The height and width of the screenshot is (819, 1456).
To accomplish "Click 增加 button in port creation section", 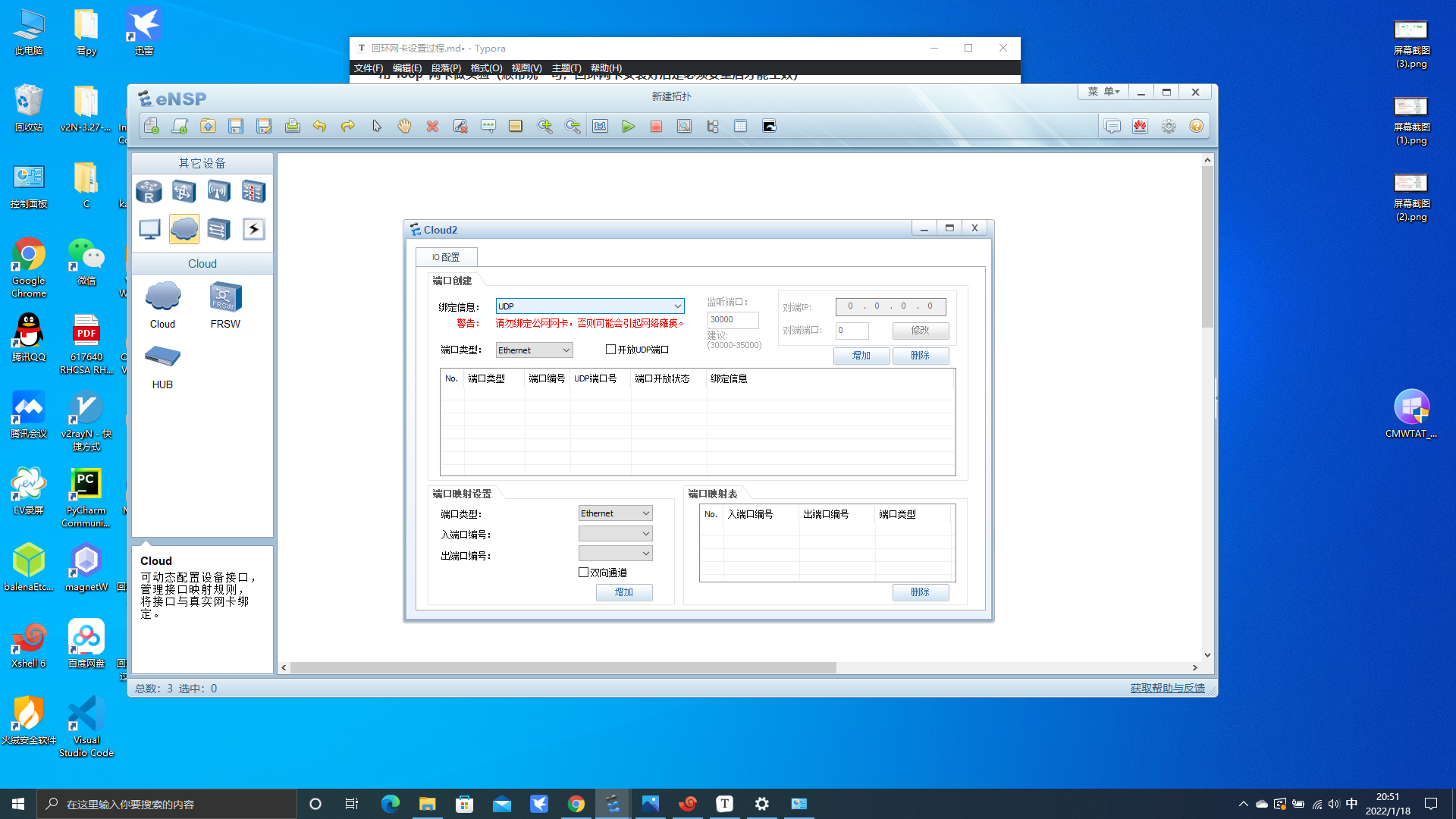I will click(861, 356).
